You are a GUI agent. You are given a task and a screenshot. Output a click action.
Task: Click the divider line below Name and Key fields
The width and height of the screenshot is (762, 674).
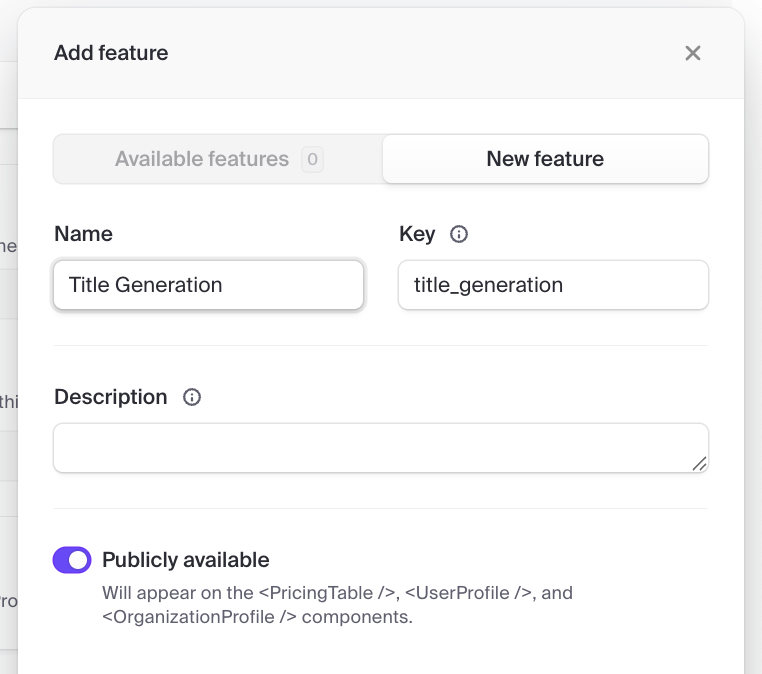pos(380,346)
